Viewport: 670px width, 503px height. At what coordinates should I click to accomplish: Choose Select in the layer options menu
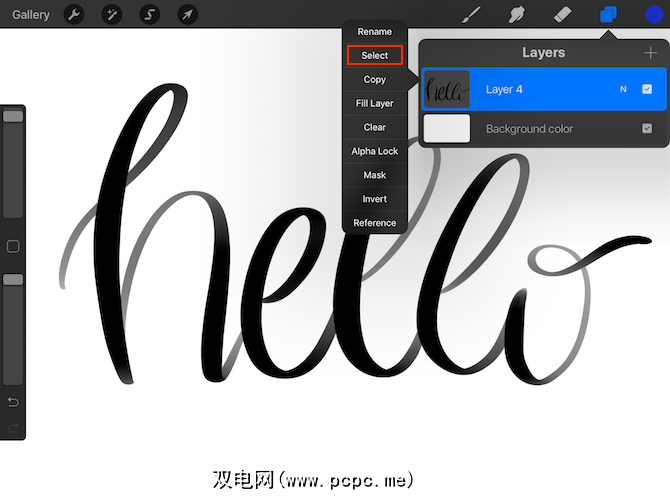point(375,56)
